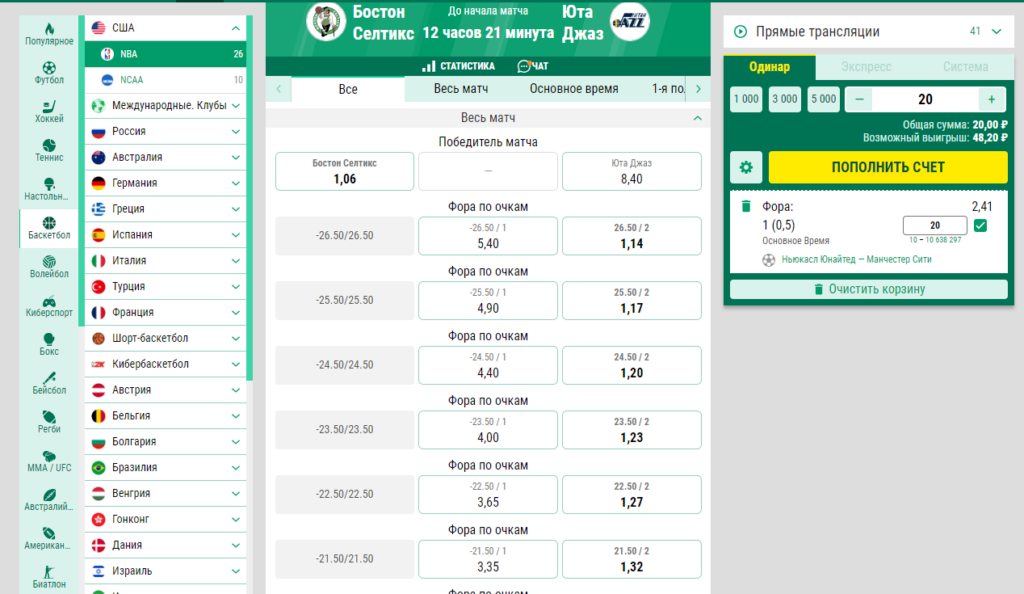Click the Фора bet amount field
1024x594 pixels.
[935, 225]
